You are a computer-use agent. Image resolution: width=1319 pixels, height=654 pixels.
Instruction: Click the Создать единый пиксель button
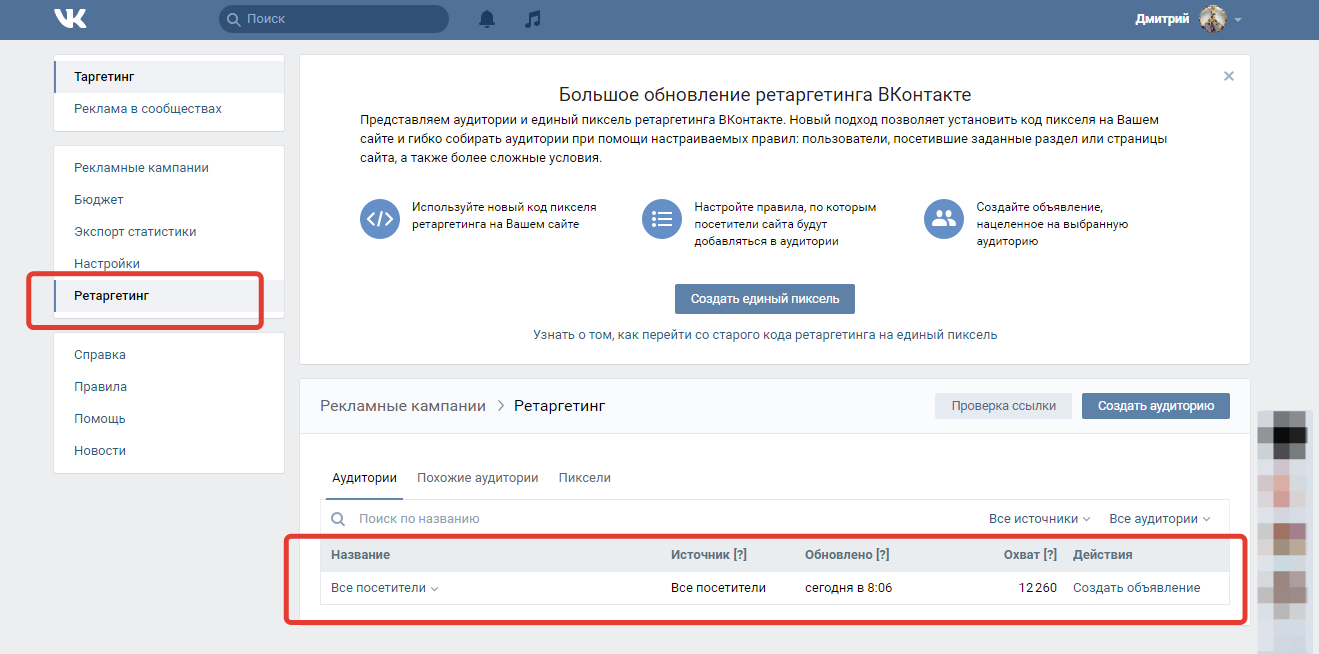pos(765,299)
